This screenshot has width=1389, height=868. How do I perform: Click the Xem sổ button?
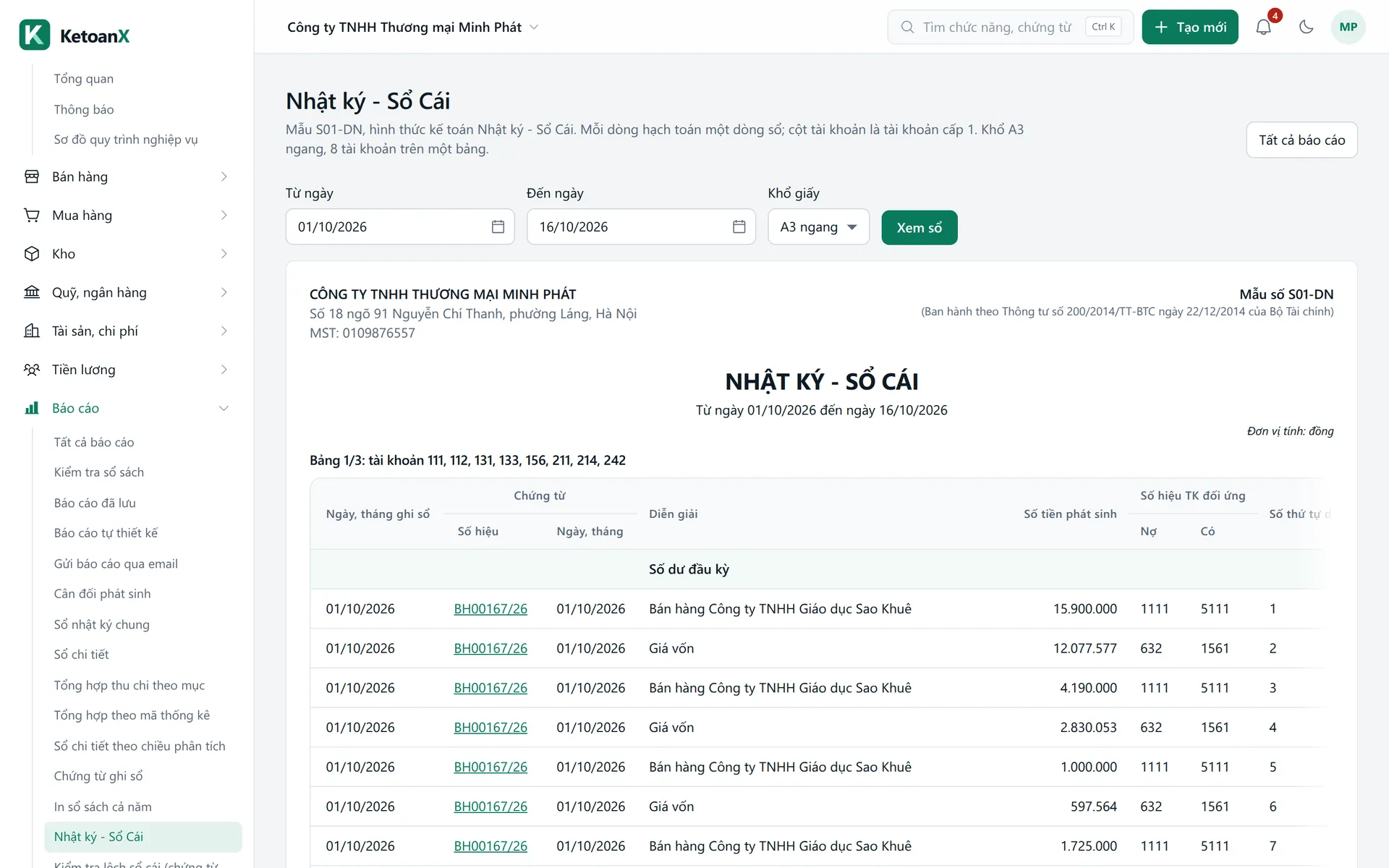(x=919, y=227)
